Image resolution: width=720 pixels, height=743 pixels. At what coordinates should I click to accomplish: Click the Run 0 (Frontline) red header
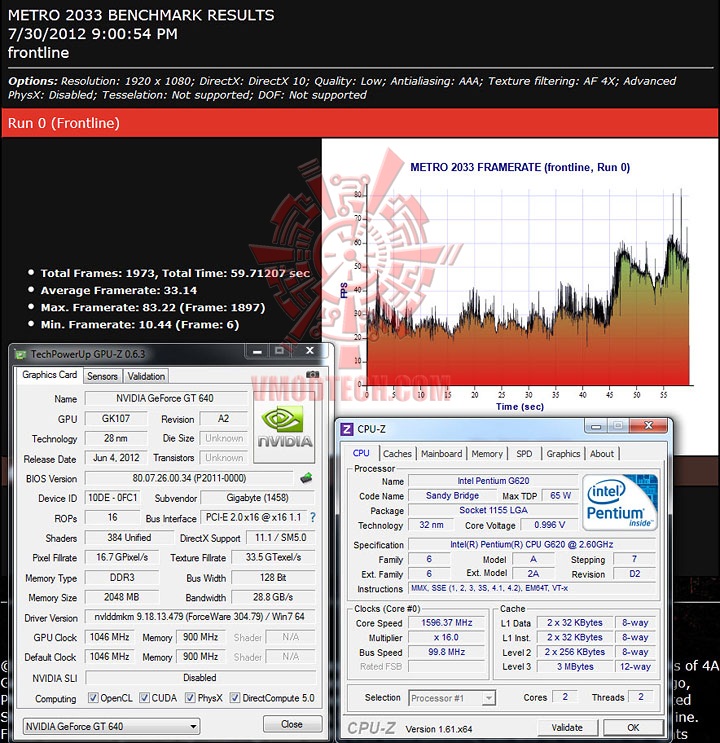(360, 123)
